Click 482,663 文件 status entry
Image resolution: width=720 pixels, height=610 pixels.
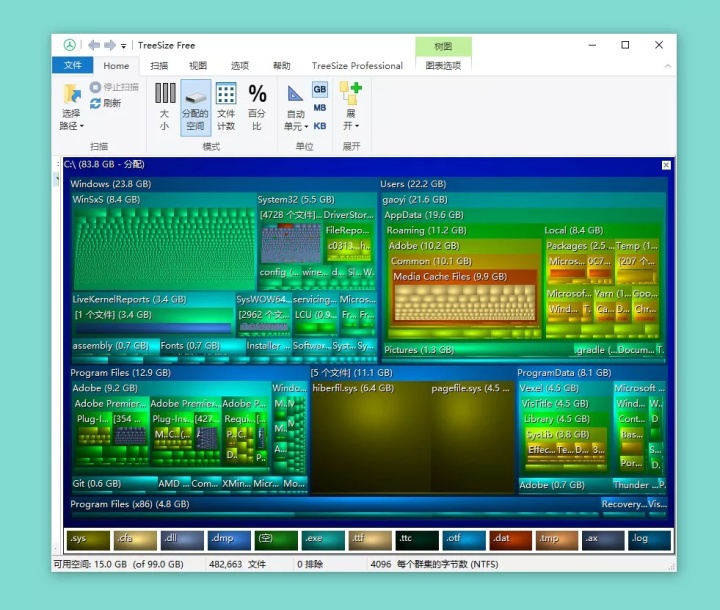[x=237, y=564]
